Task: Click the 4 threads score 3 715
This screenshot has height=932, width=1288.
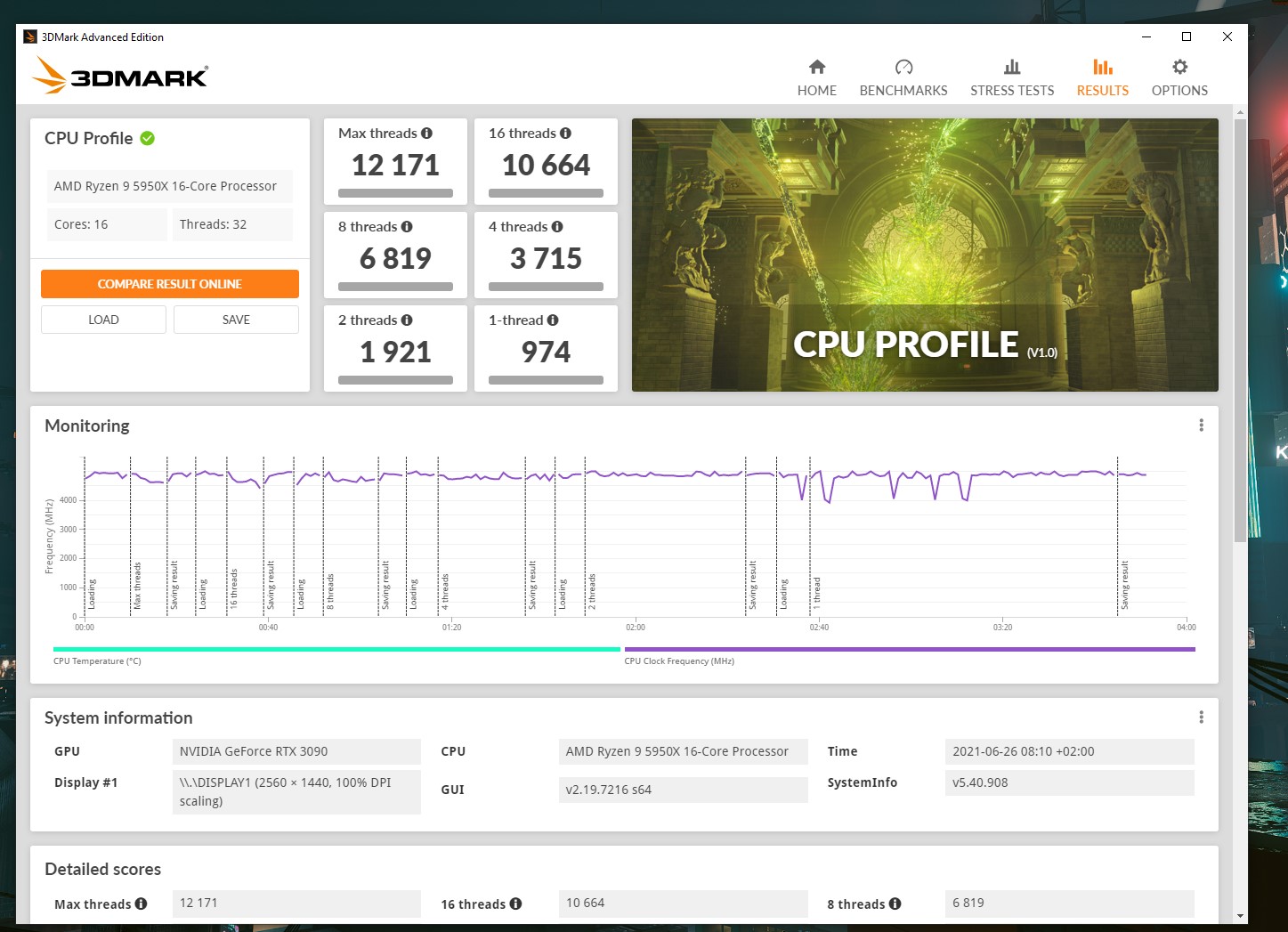Action: [546, 259]
